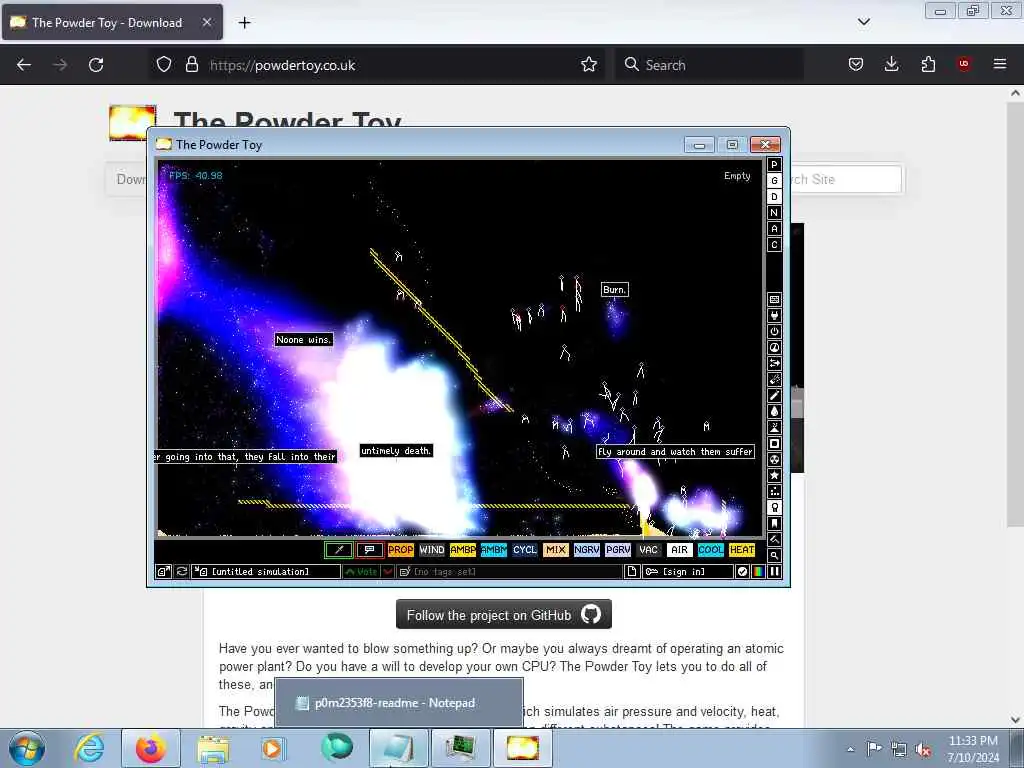The height and width of the screenshot is (768, 1024).
Task: Select the WIND tool
Action: (x=432, y=550)
